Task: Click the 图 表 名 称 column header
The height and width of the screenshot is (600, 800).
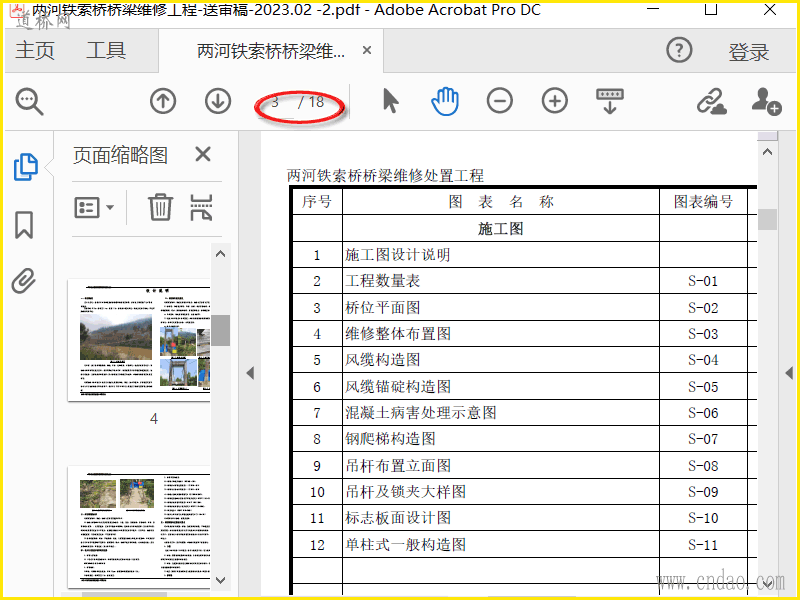Action: coord(501,202)
